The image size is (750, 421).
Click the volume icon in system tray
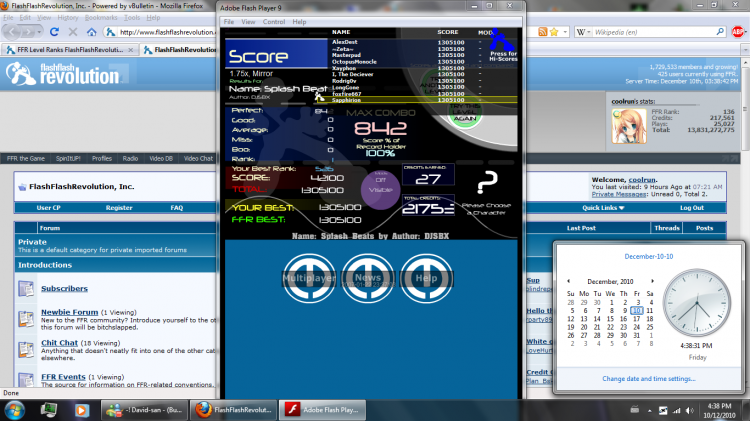pyautogui.click(x=689, y=410)
